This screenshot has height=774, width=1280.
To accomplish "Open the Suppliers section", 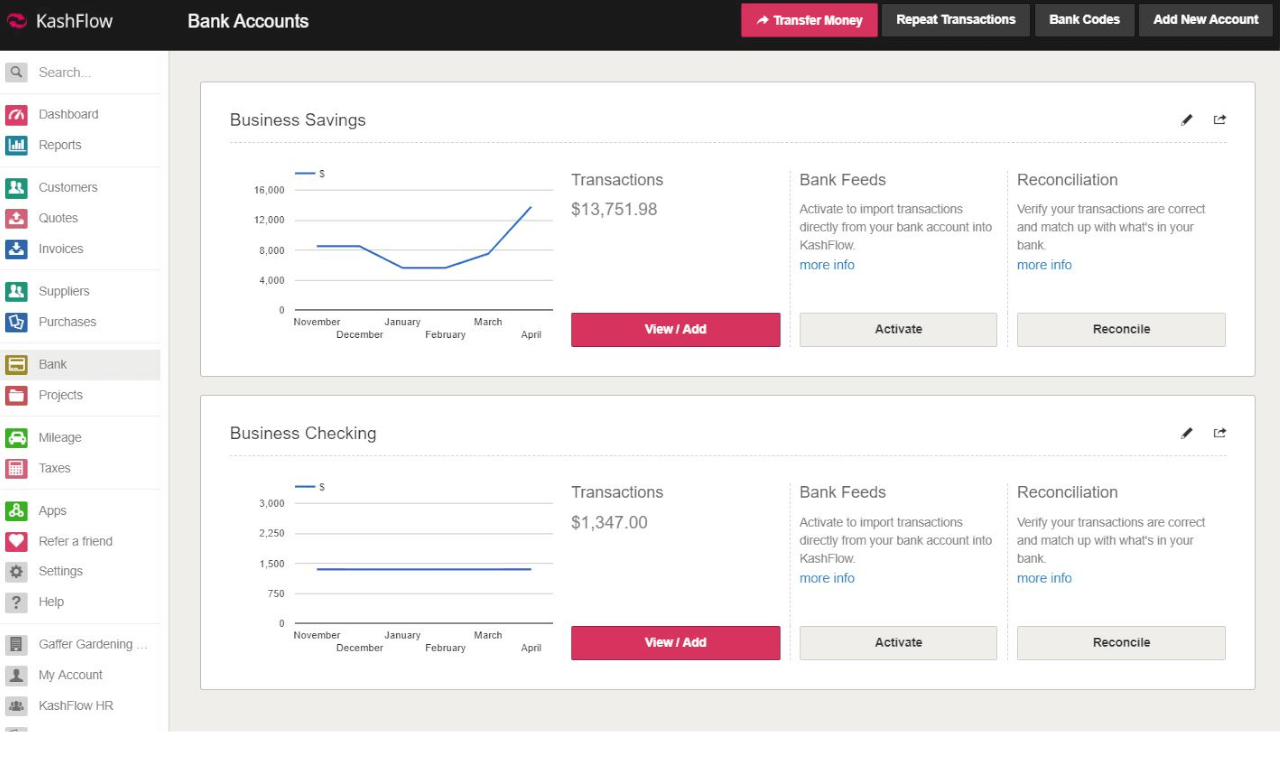I will (x=64, y=291).
